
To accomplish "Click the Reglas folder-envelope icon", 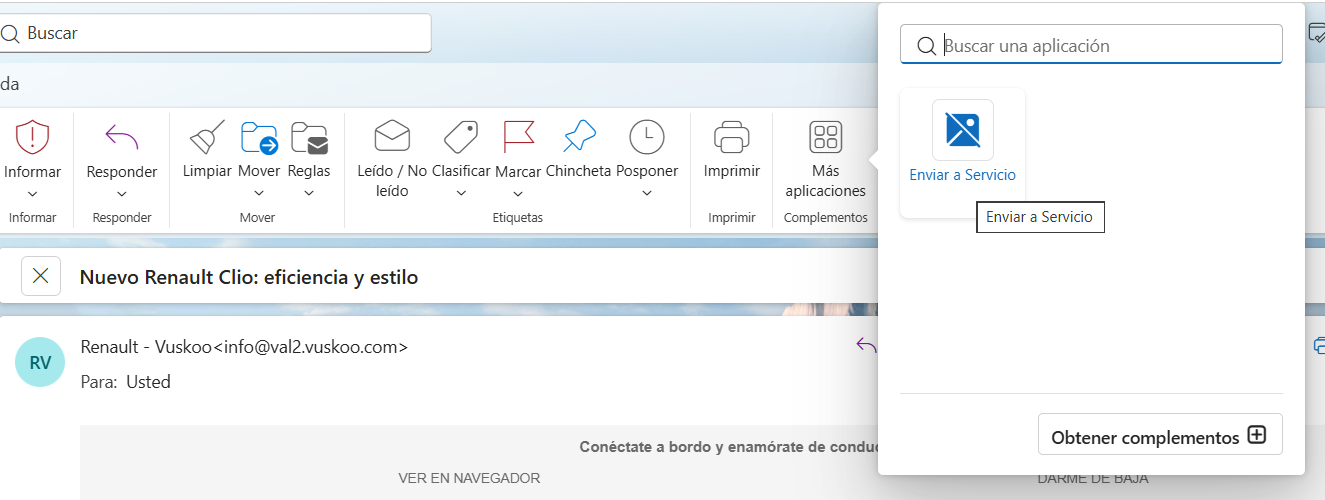I will click(x=309, y=136).
